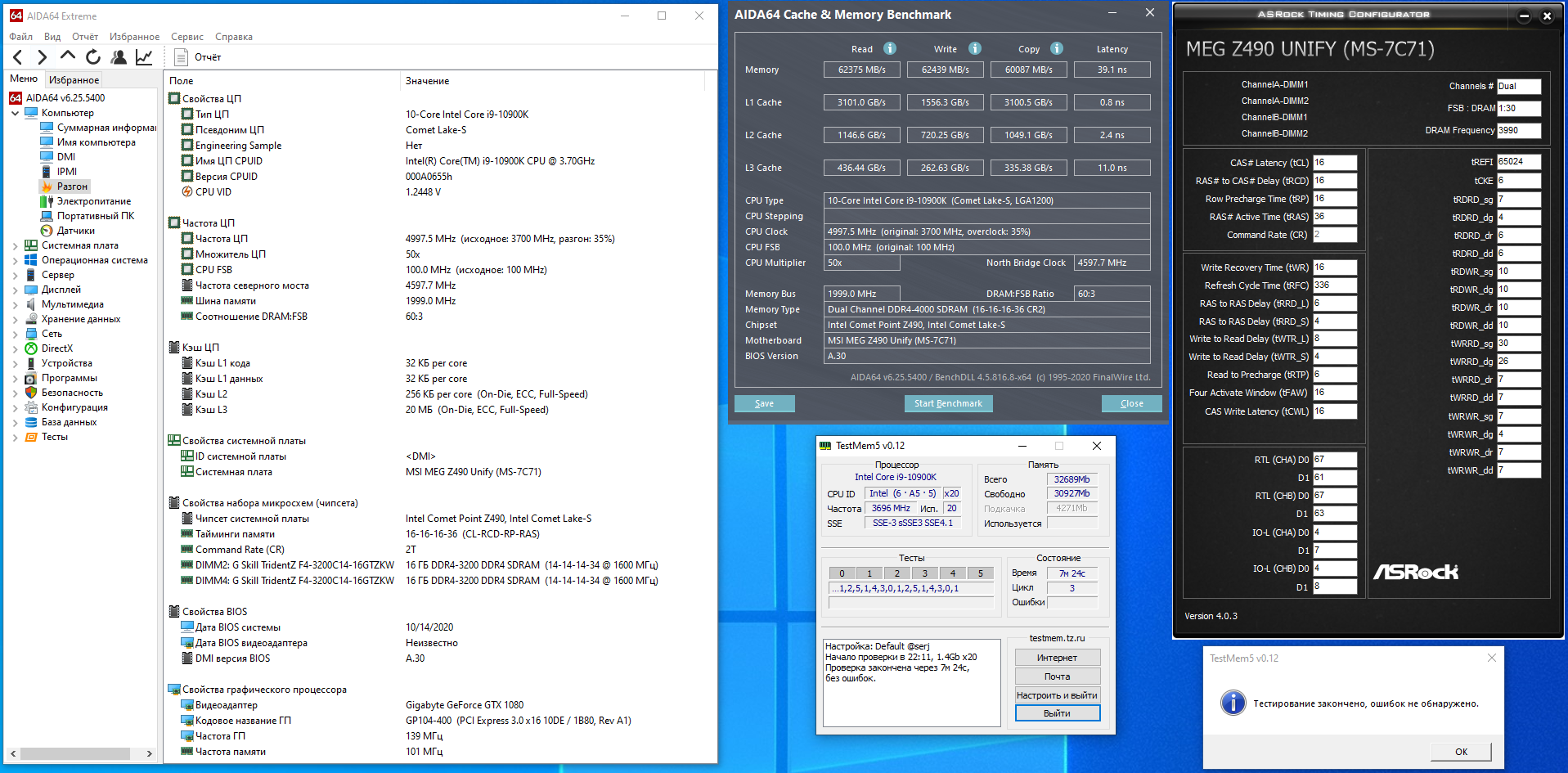Open the Отчёт menu in the menu bar

tap(85, 37)
